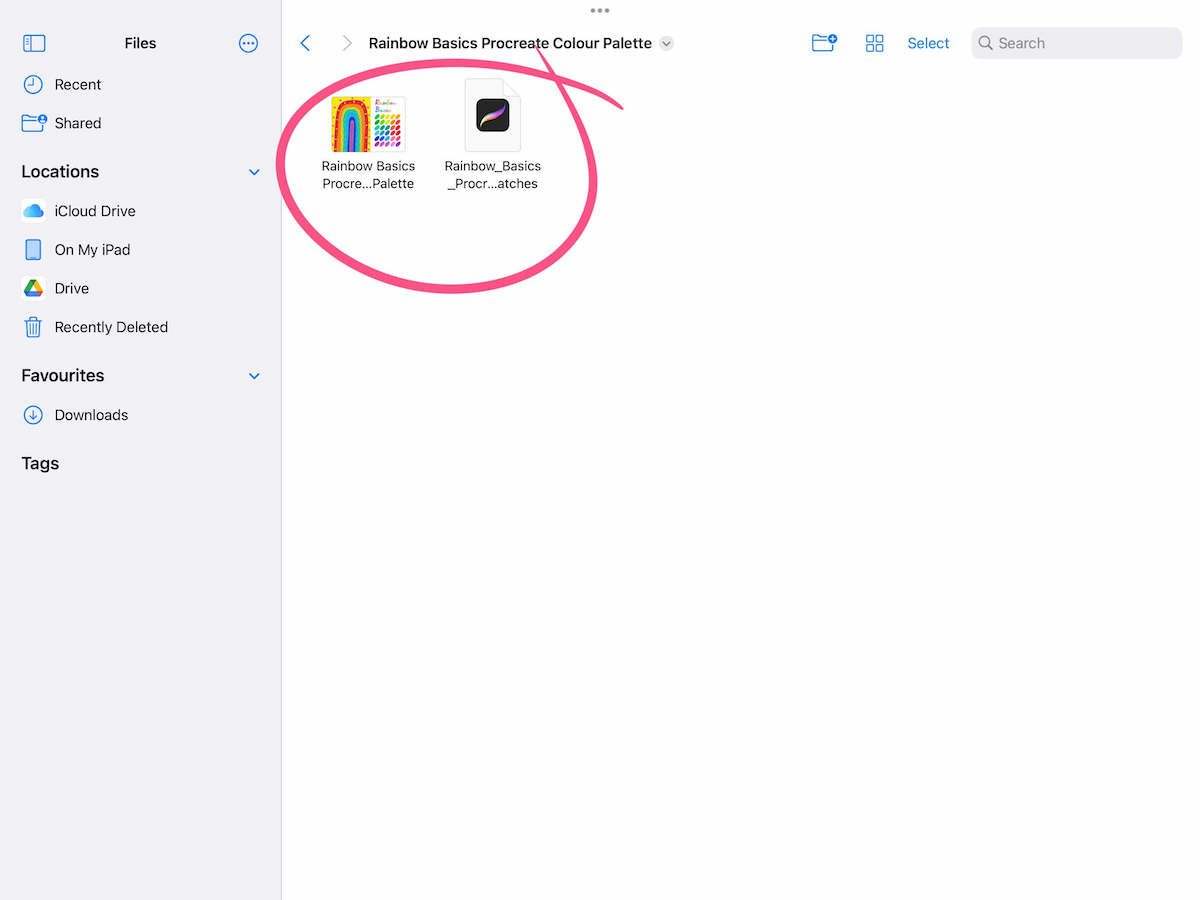
Task: Select the Tags heading
Action: tap(40, 463)
